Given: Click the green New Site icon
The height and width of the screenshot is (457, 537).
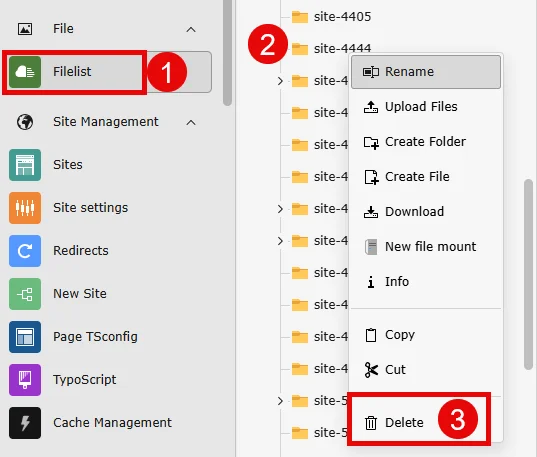Looking at the screenshot, I should tap(25, 294).
